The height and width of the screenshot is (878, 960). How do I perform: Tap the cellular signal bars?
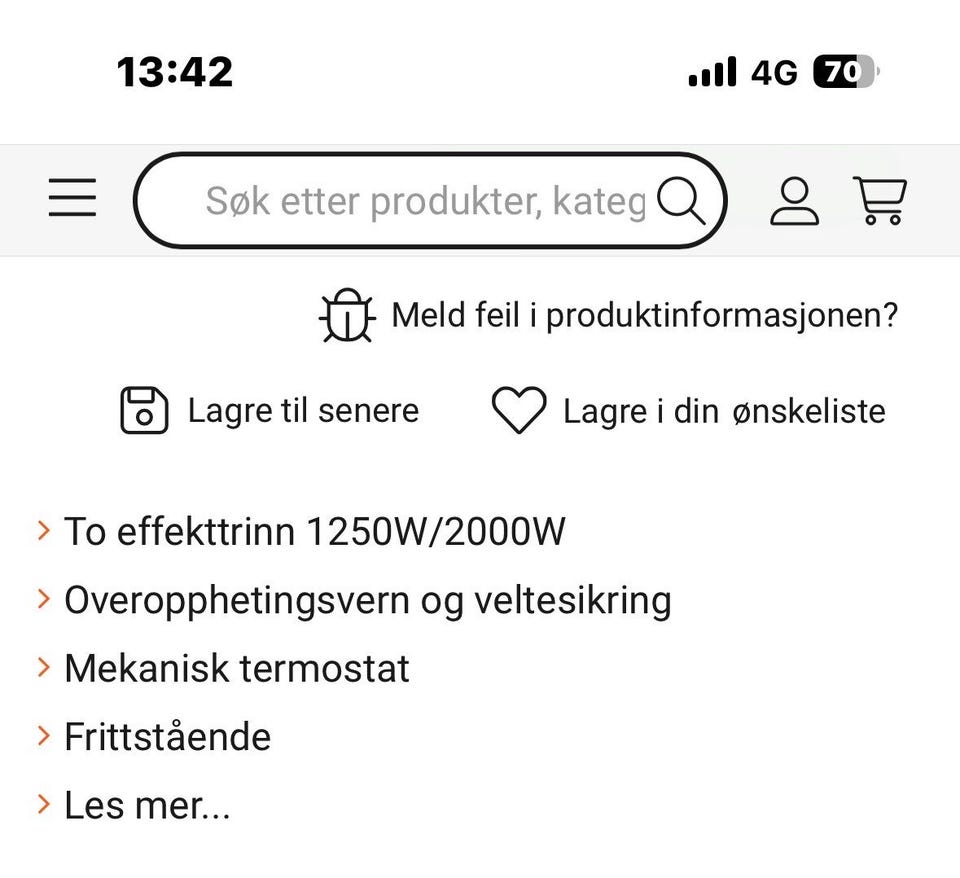(x=713, y=72)
